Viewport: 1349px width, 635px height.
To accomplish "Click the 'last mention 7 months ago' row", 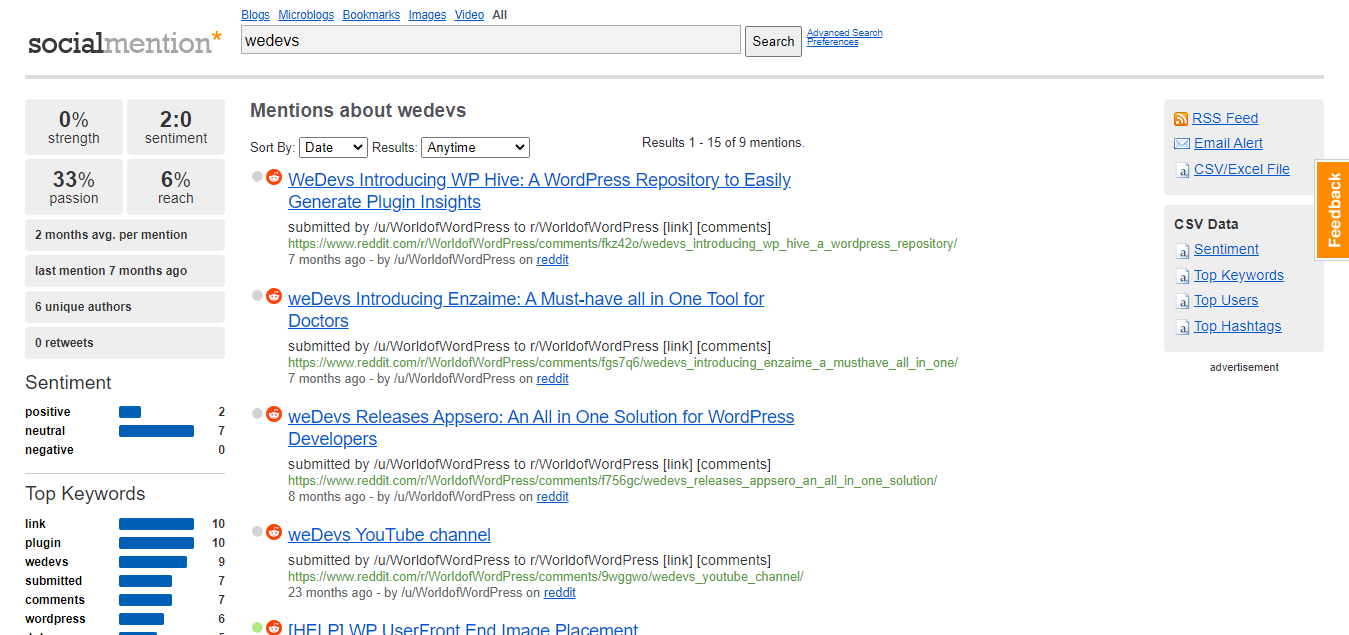I will 125,271.
